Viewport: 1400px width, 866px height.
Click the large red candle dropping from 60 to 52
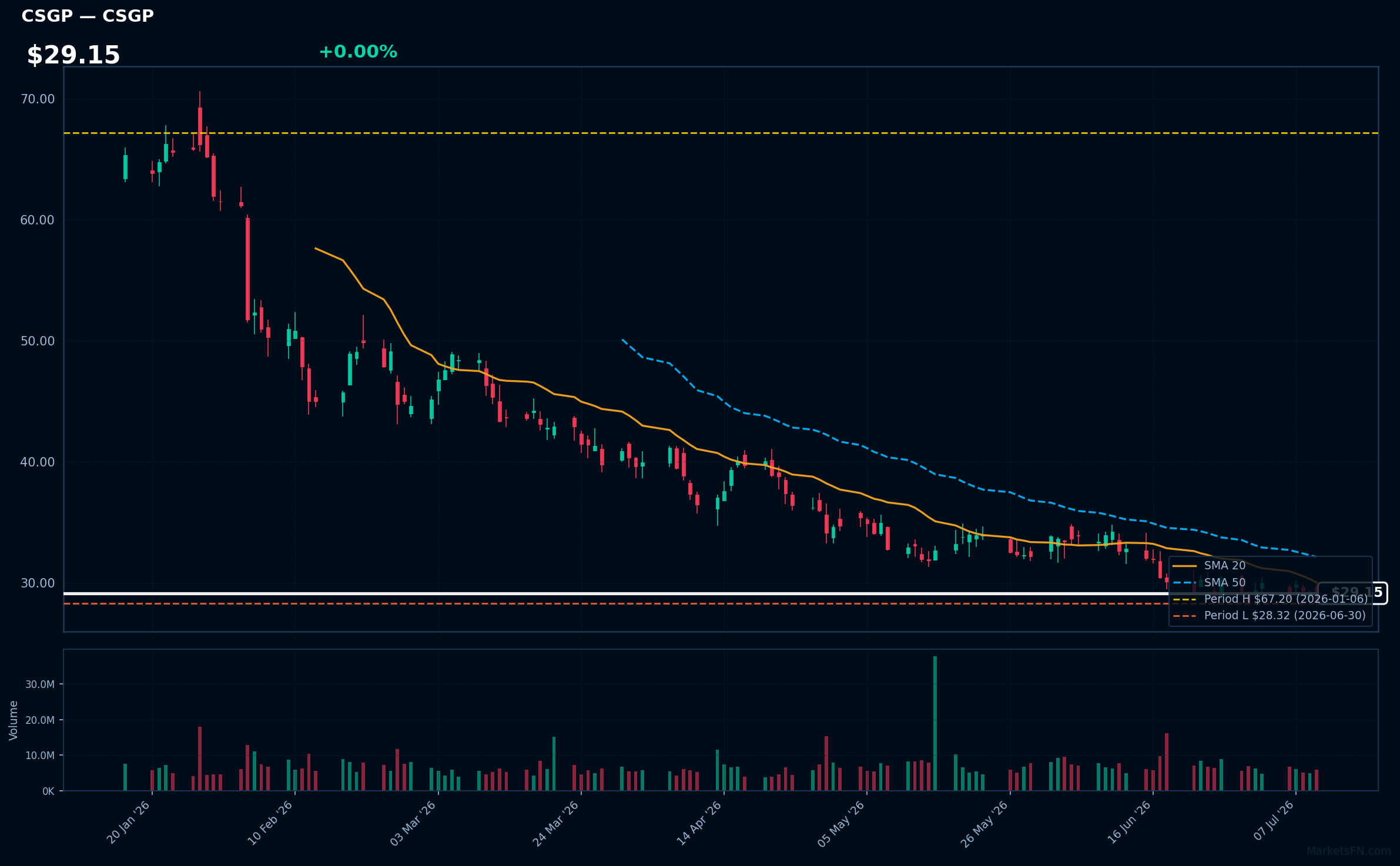(x=247, y=269)
